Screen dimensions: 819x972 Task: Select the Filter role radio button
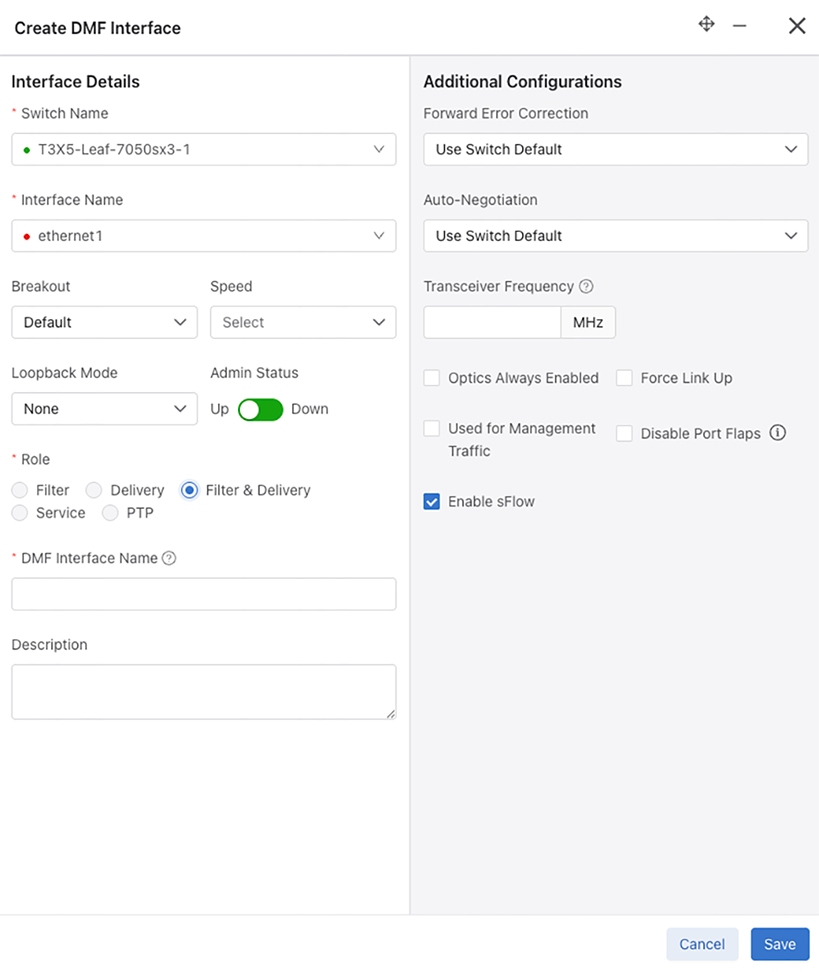20,490
